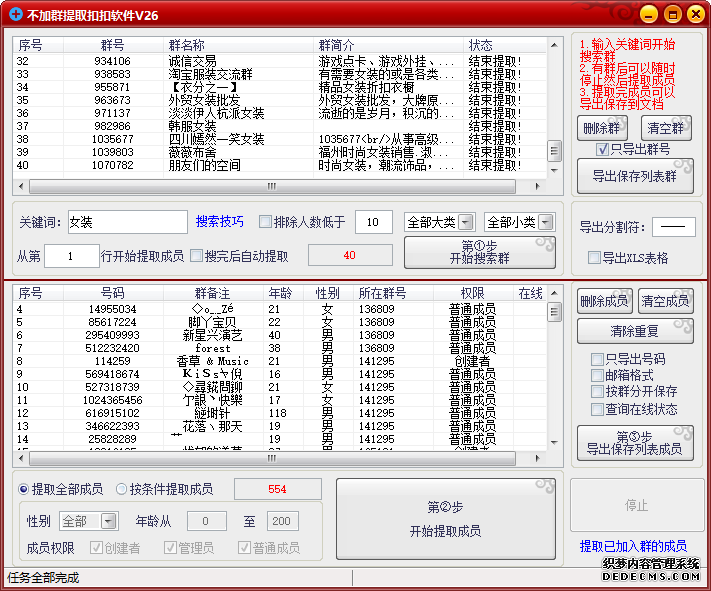711x591 pixels.
Task: Click 清空成员 button
Action: 665,301
